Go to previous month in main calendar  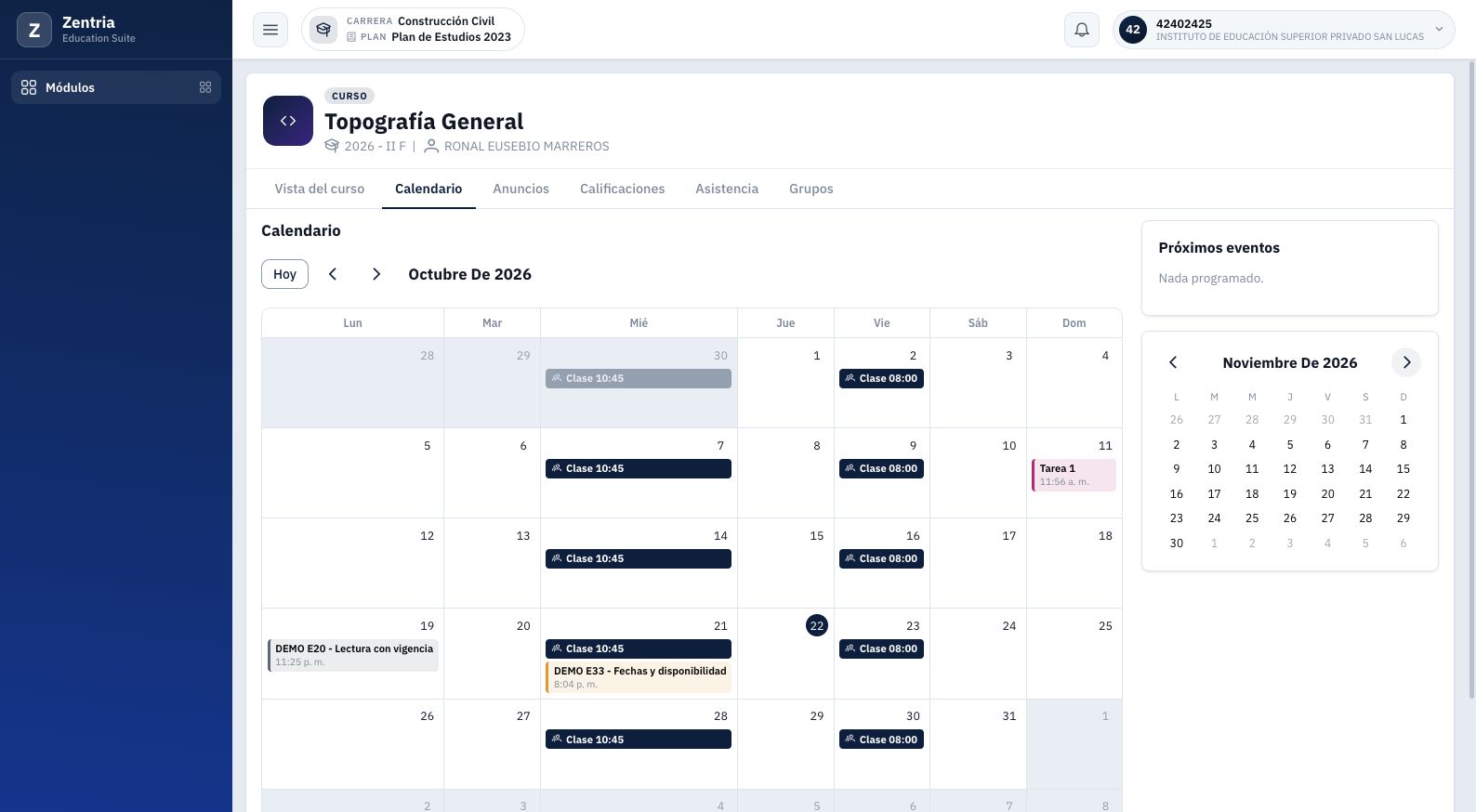pyautogui.click(x=333, y=274)
